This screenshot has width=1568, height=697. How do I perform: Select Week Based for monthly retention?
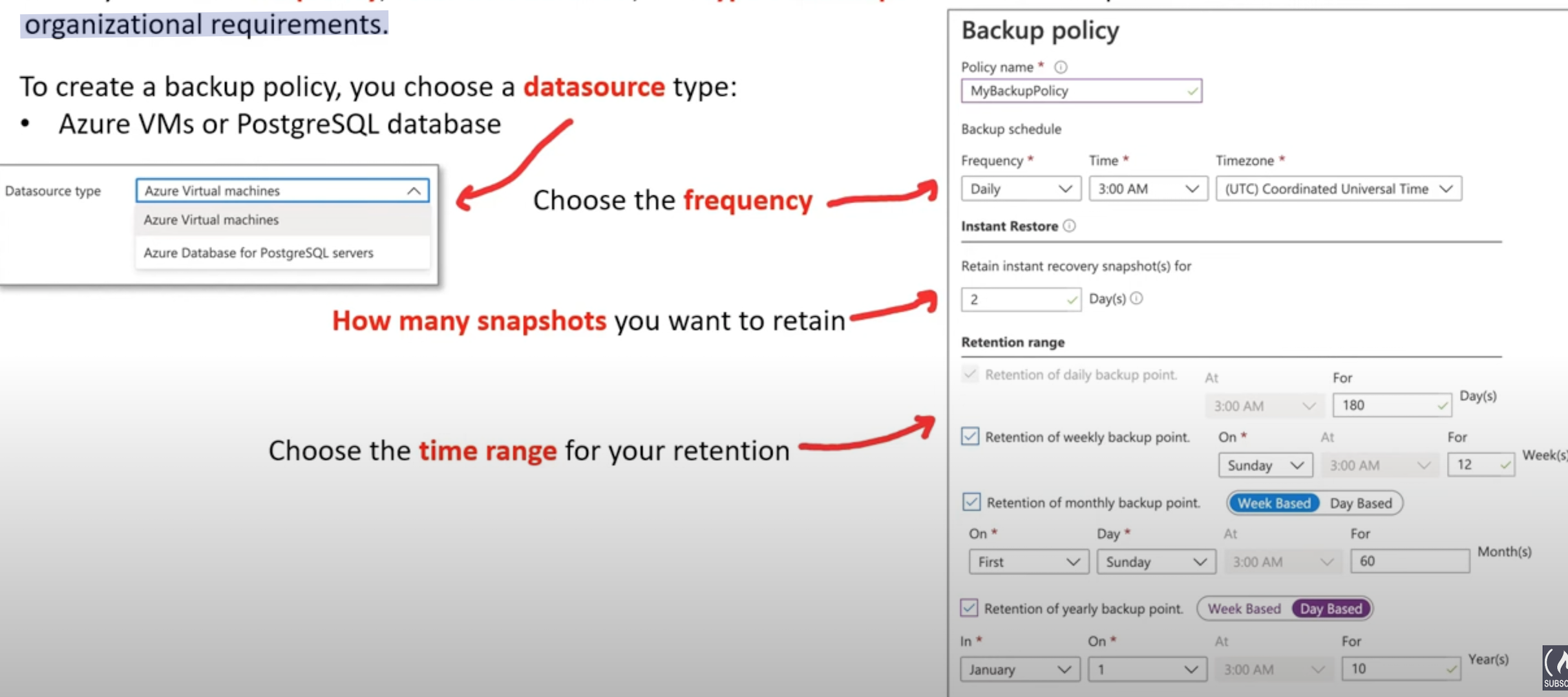pyautogui.click(x=1273, y=503)
